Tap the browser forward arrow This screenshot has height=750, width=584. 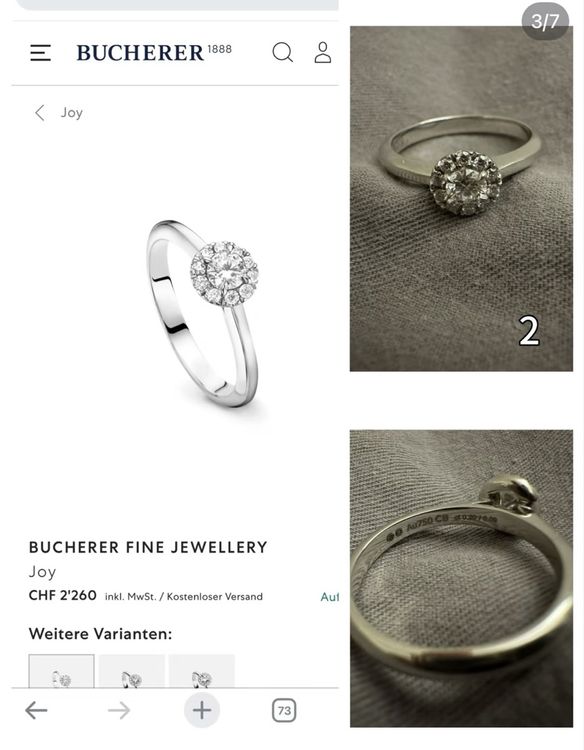pos(119,710)
